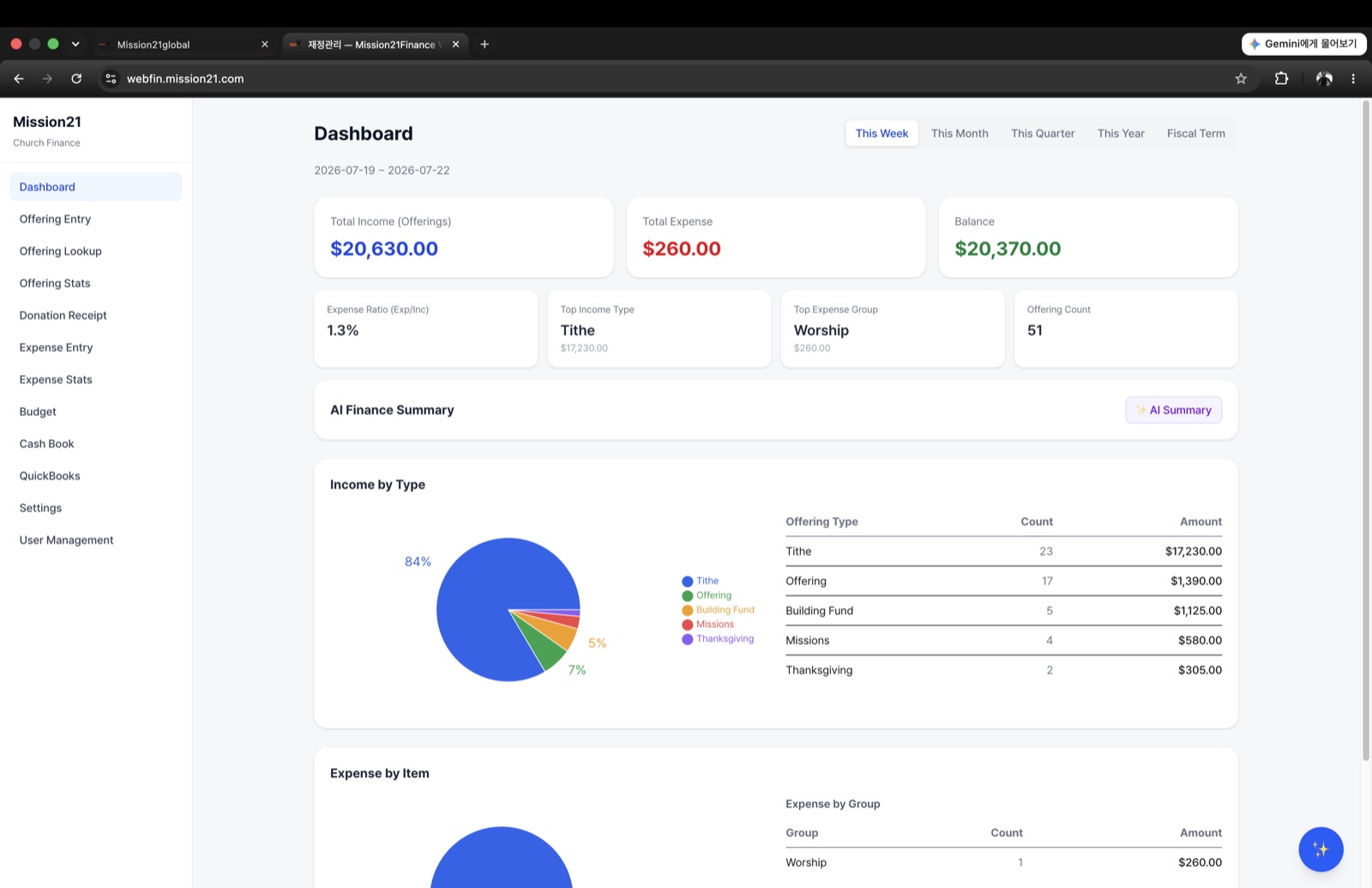
Task: Click the Missions amount $580.00
Action: pos(1200,641)
